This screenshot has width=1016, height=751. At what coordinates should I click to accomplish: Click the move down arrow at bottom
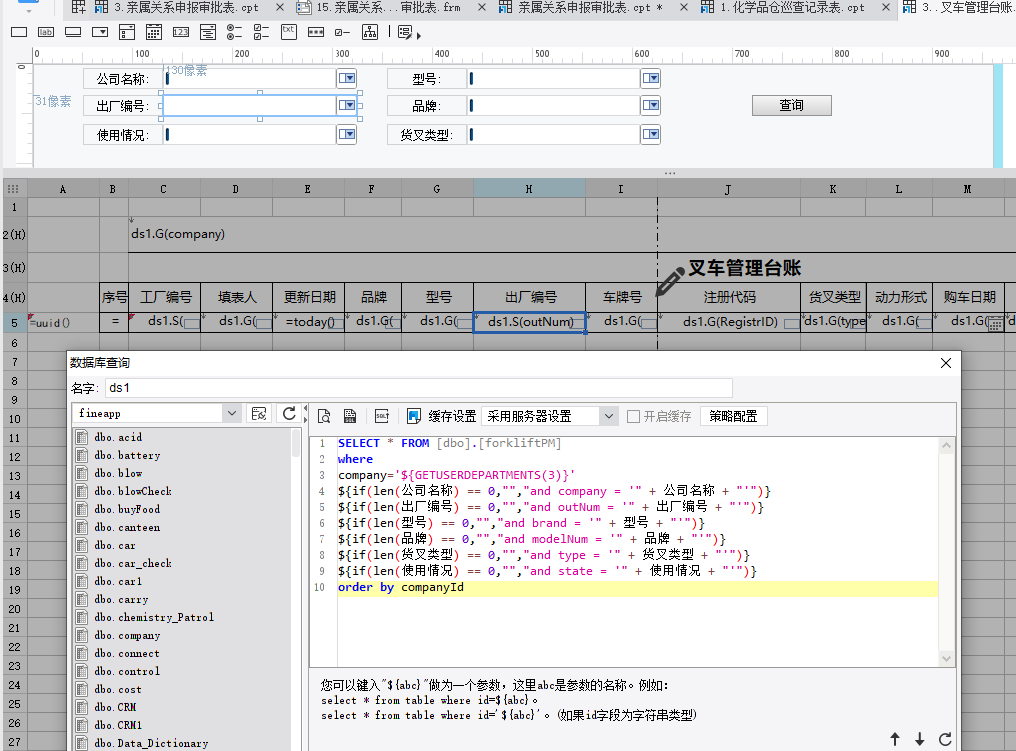(x=919, y=739)
